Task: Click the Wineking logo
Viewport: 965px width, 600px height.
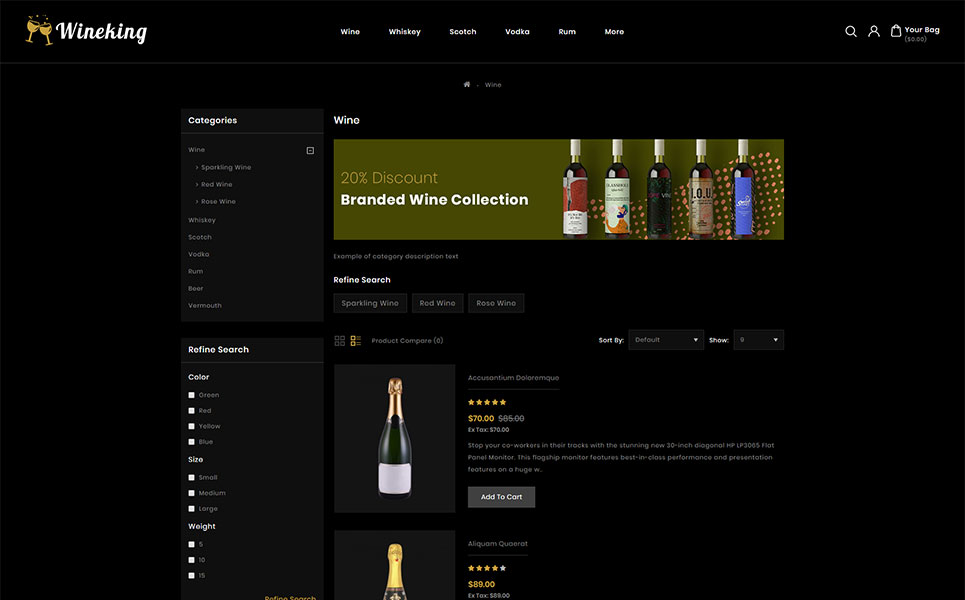Action: pyautogui.click(x=86, y=30)
